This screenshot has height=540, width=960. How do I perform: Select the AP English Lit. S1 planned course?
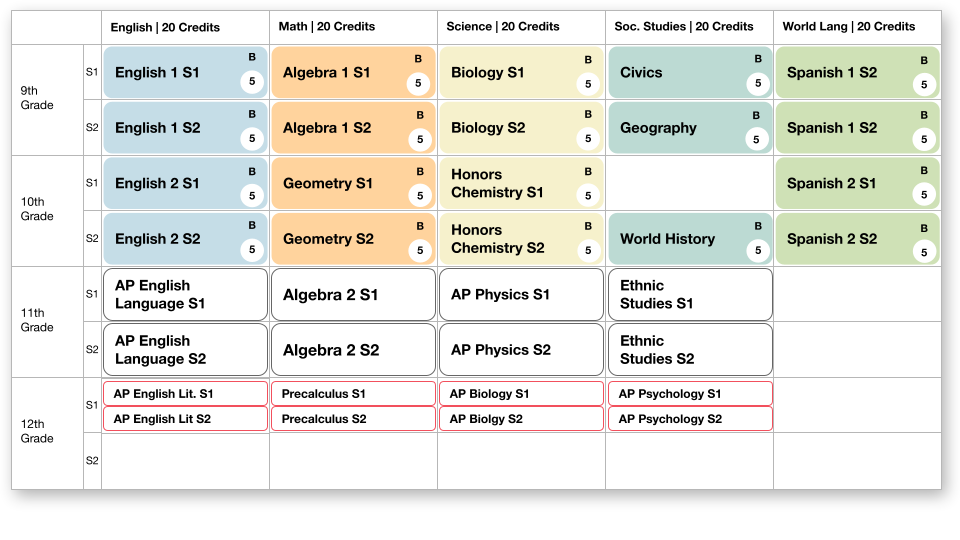point(186,394)
